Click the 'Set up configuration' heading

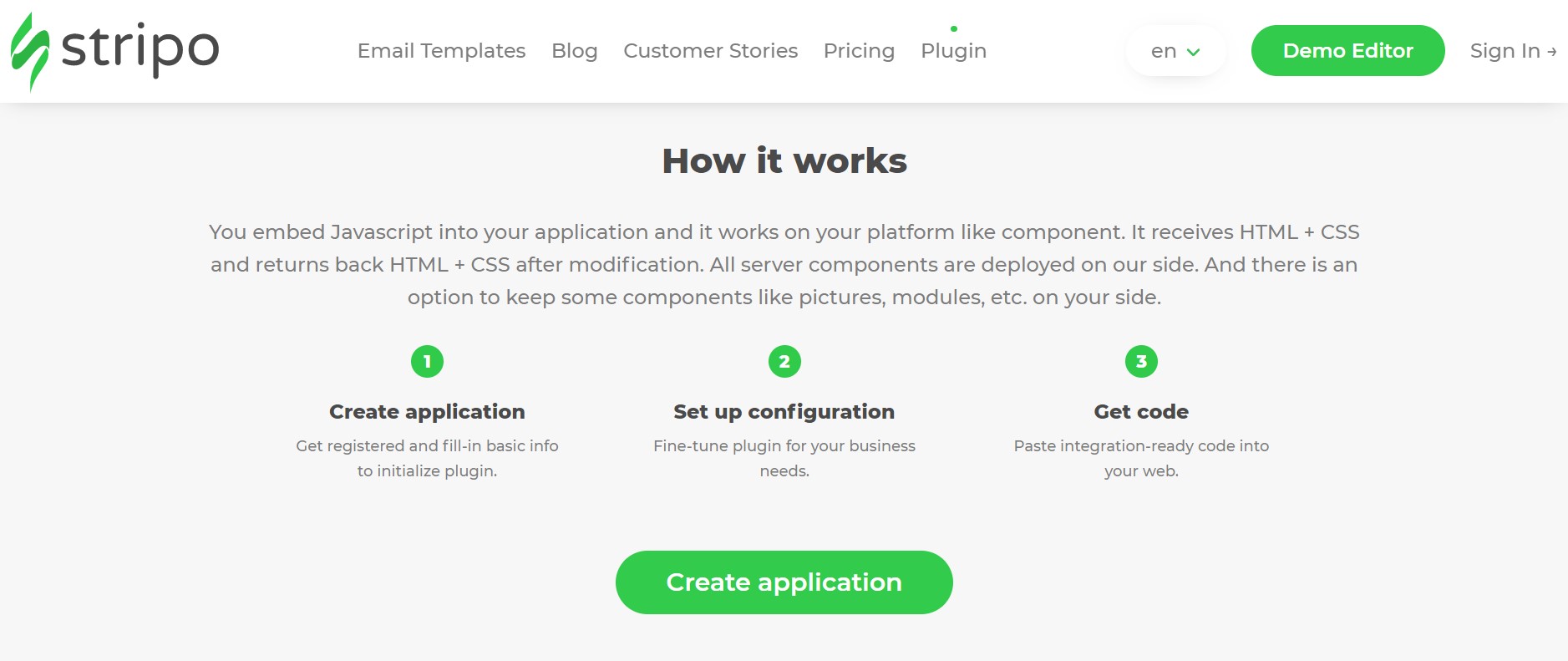click(x=784, y=412)
